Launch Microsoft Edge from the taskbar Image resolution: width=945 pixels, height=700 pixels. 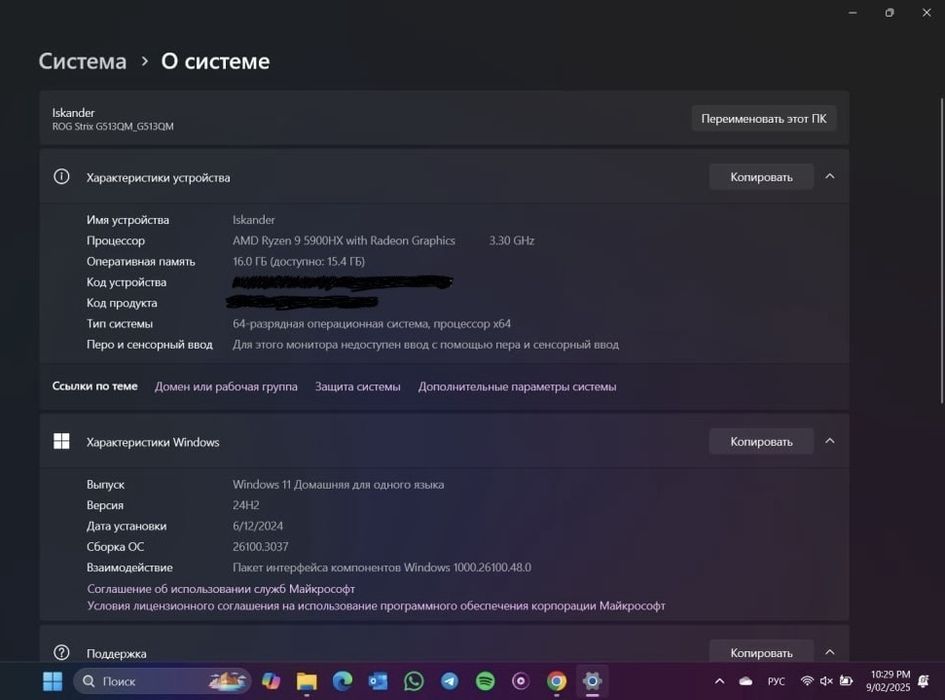tap(342, 681)
